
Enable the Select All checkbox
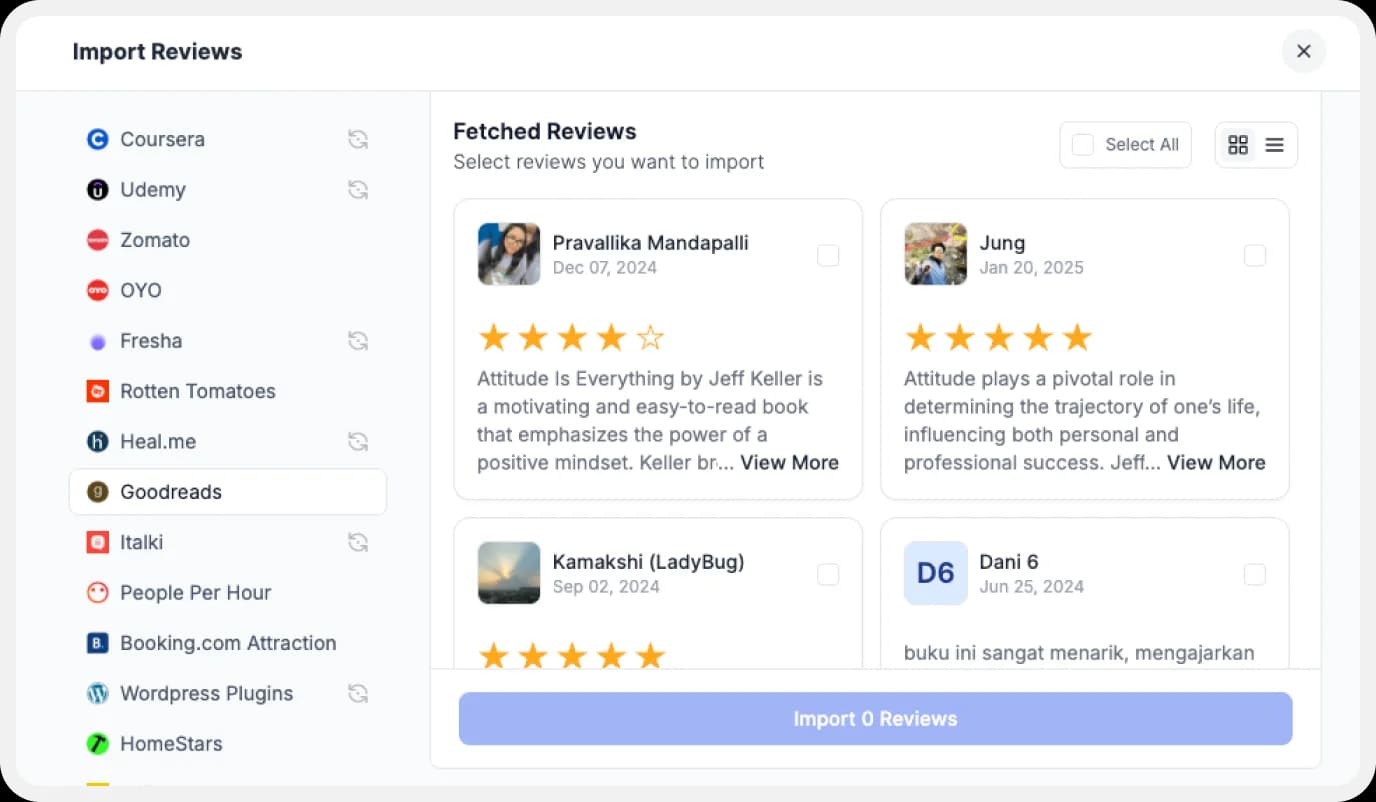1082,144
